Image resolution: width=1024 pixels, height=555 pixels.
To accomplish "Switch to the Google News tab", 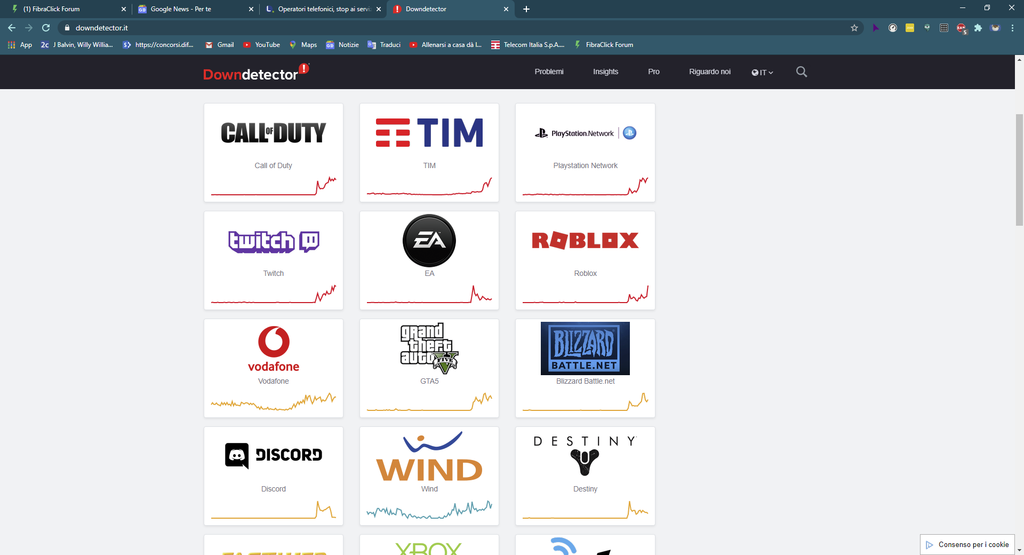I will (x=196, y=9).
